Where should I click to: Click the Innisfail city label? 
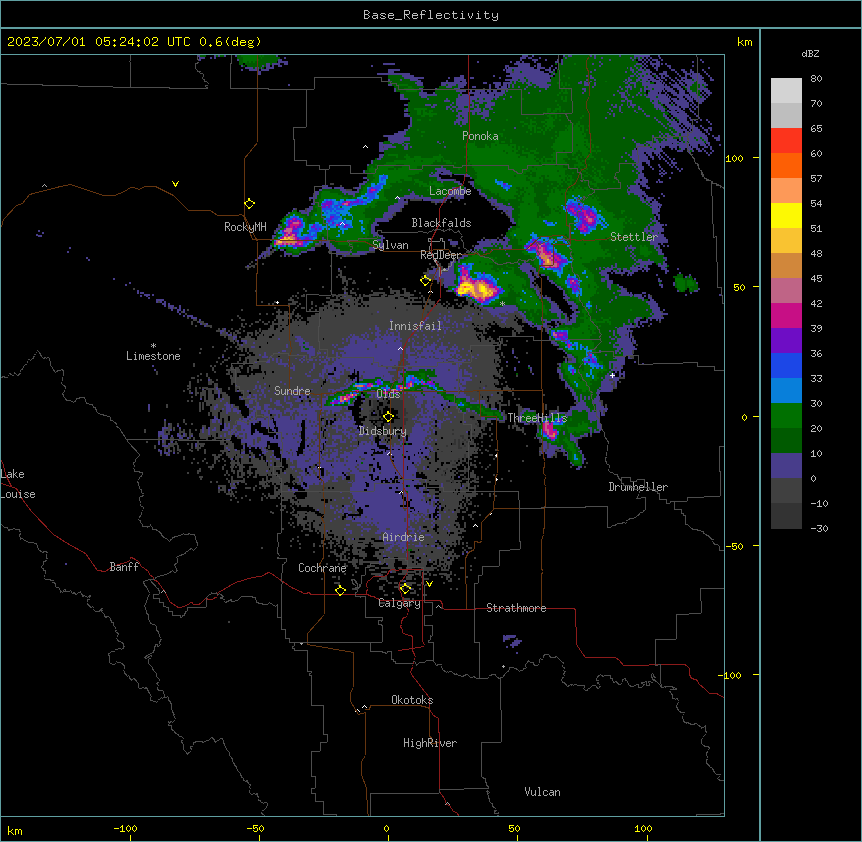[x=415, y=326]
